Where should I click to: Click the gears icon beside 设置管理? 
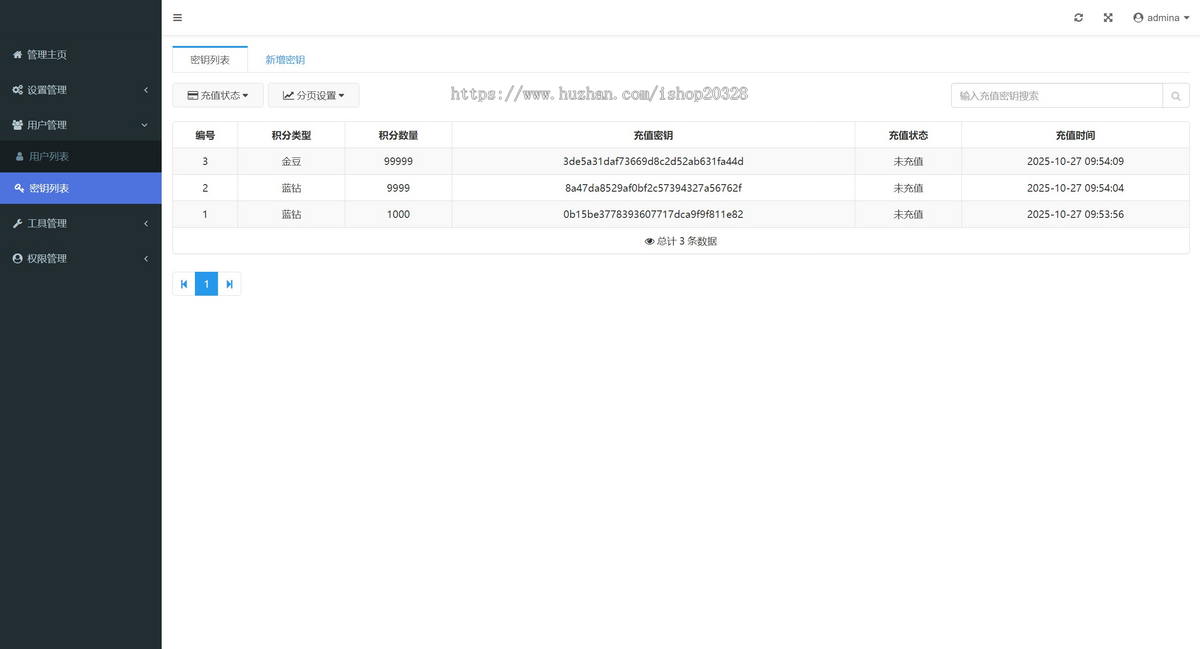17,90
